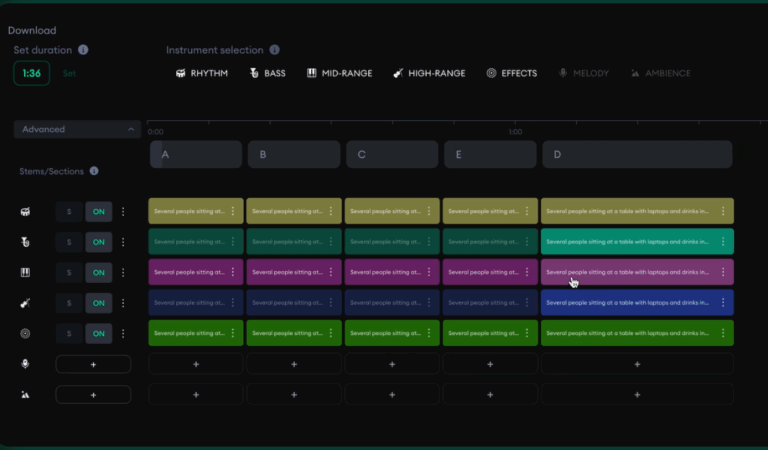The width and height of the screenshot is (768, 450).
Task: Click the mountain ambience icon in stem rows
Action: [25, 395]
